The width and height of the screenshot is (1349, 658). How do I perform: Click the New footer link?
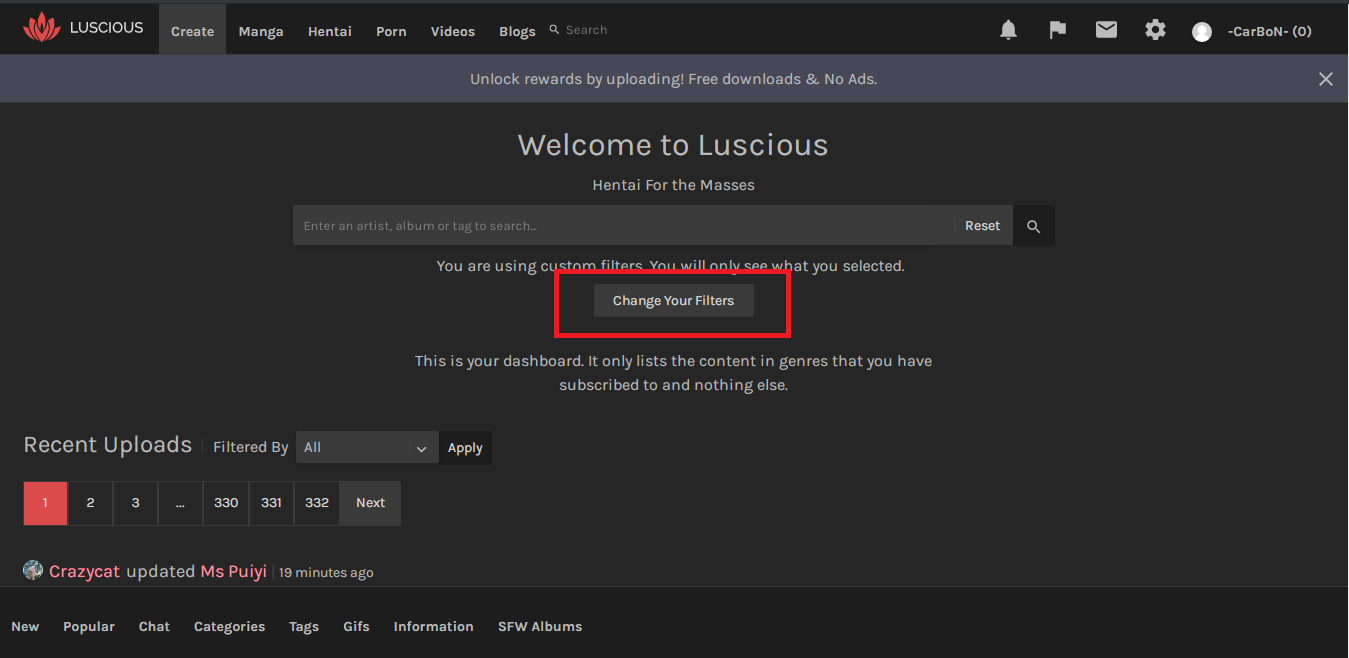(25, 626)
